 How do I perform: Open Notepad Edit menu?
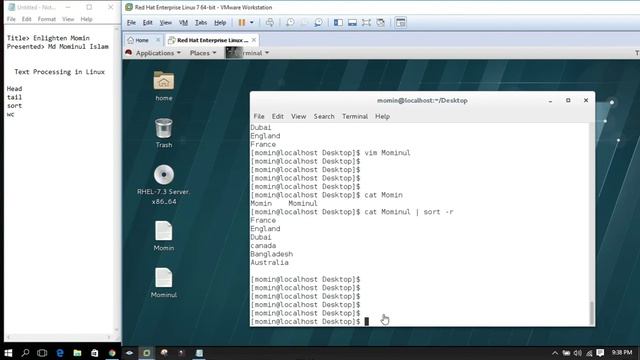tap(27, 19)
